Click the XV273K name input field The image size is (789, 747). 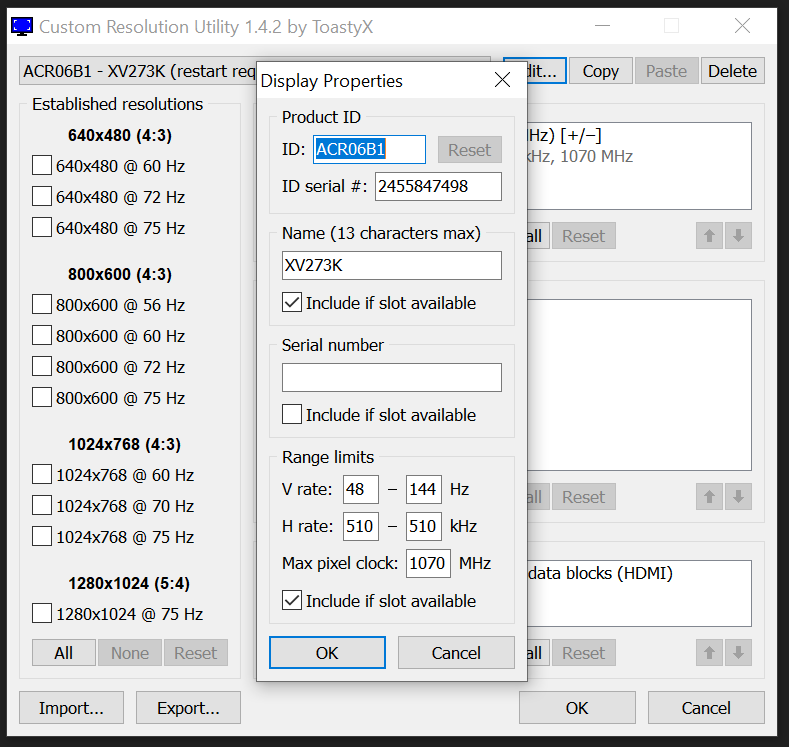click(391, 266)
